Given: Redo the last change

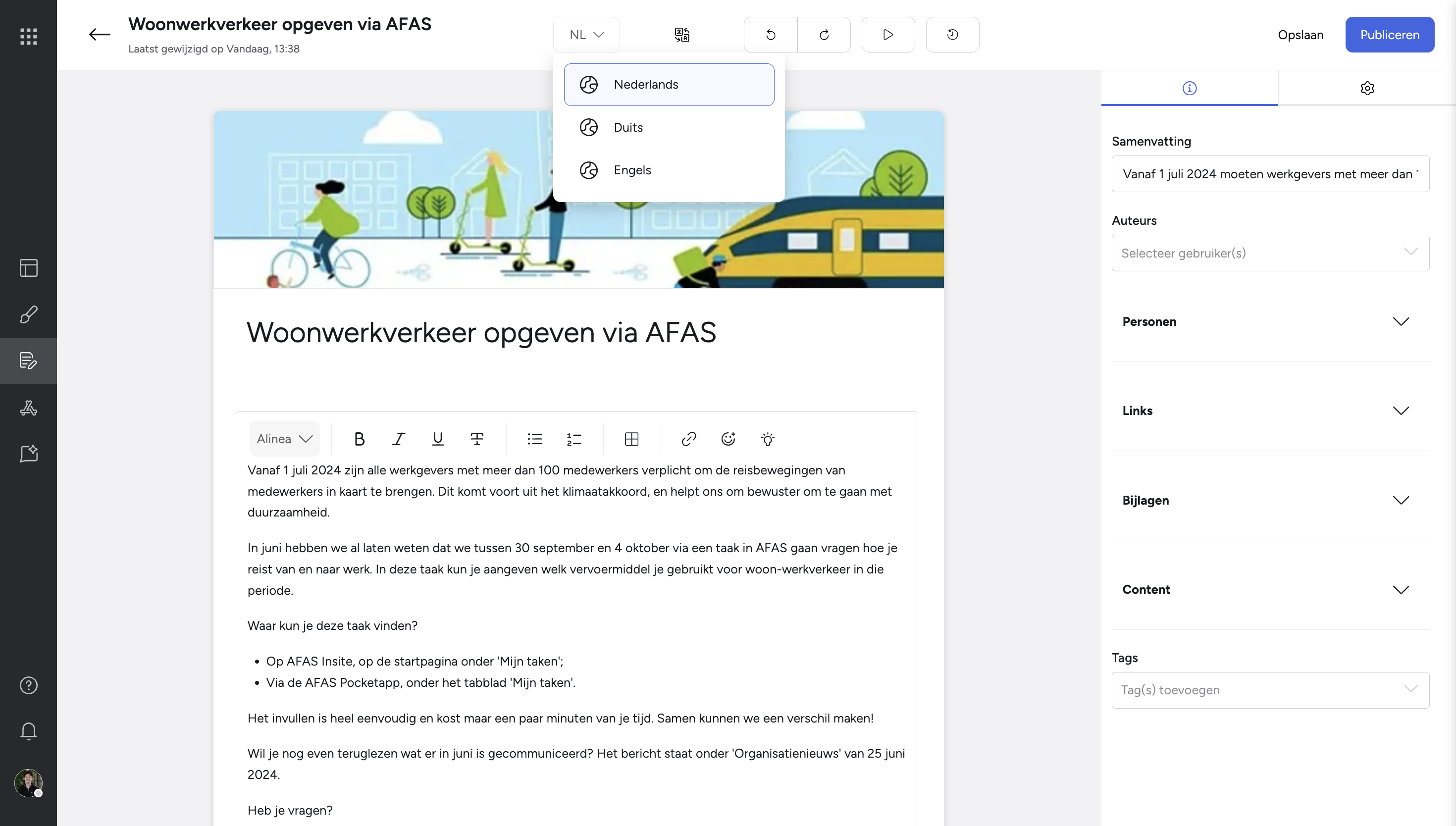Looking at the screenshot, I should (x=824, y=35).
